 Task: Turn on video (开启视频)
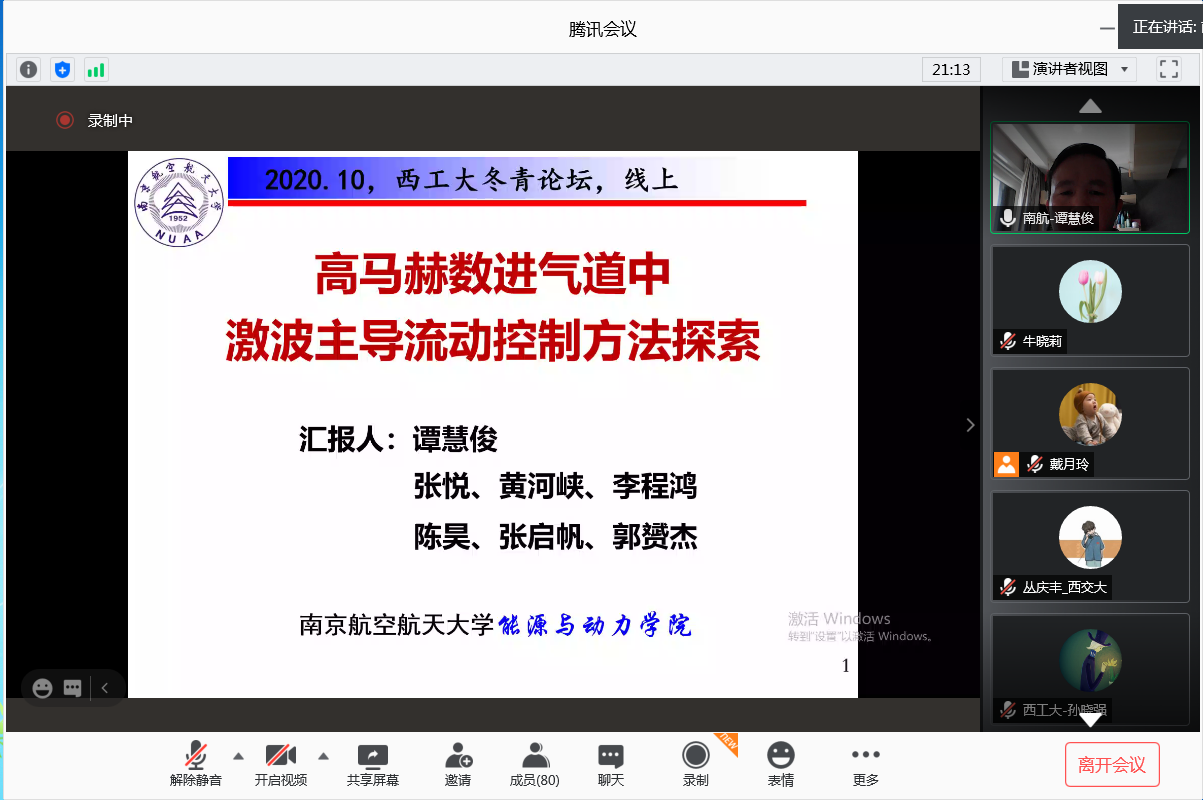[x=280, y=764]
